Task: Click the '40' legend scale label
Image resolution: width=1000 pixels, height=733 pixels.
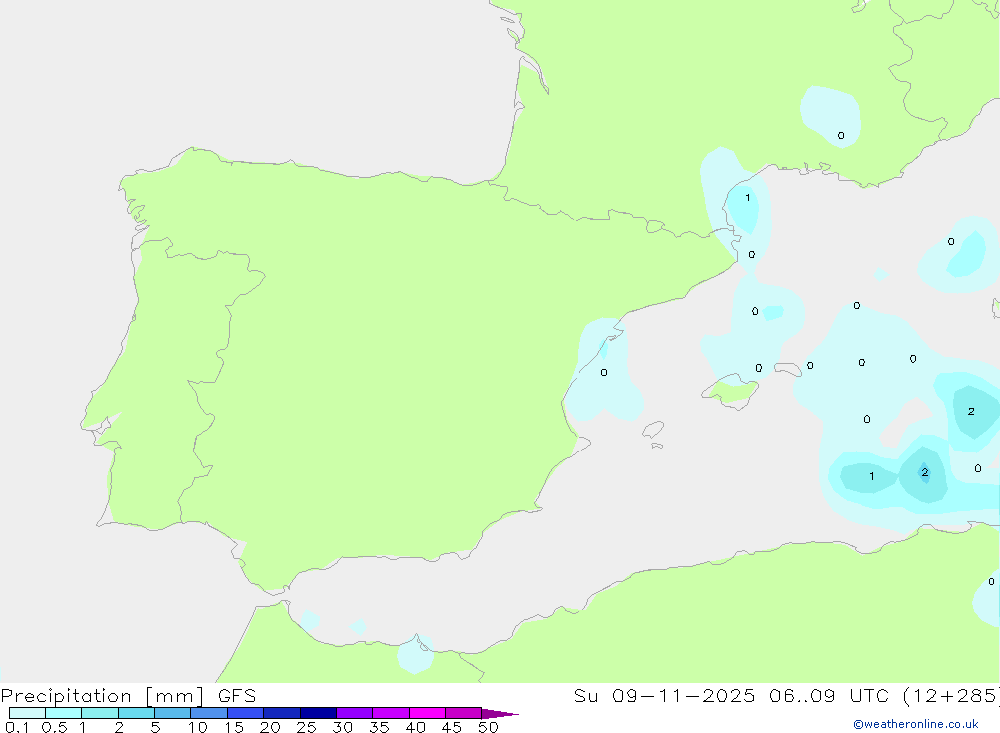Action: [x=415, y=727]
